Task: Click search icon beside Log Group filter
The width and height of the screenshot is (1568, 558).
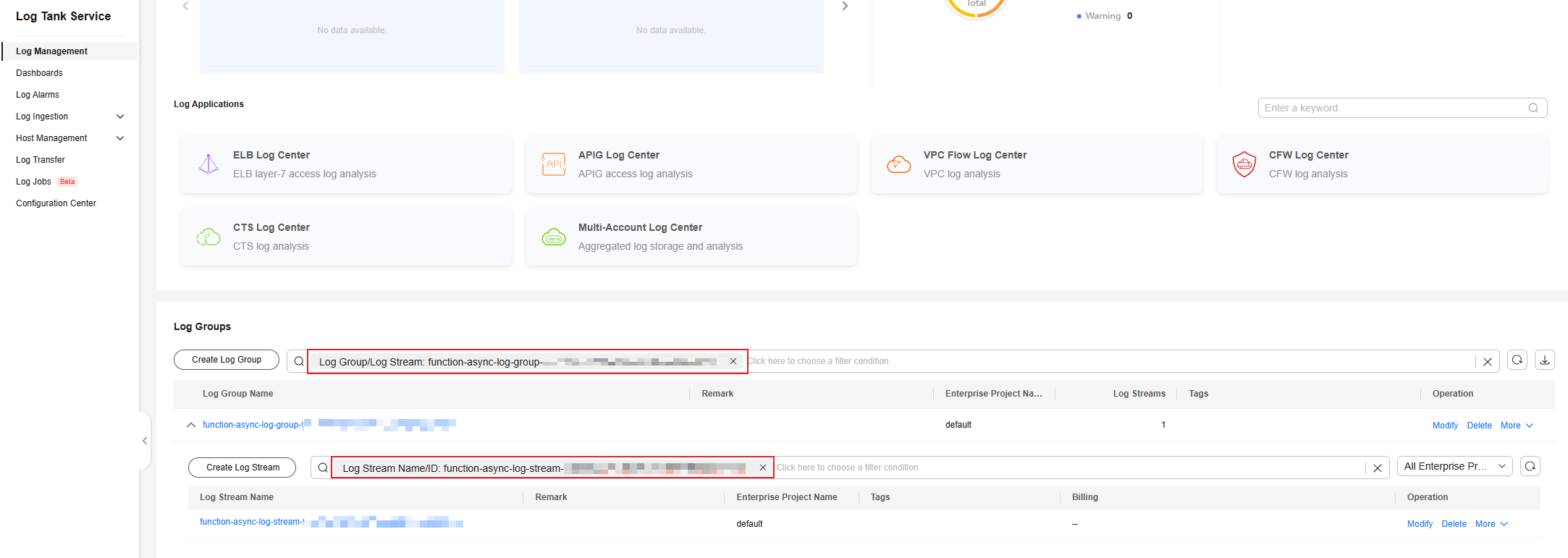Action: [299, 361]
